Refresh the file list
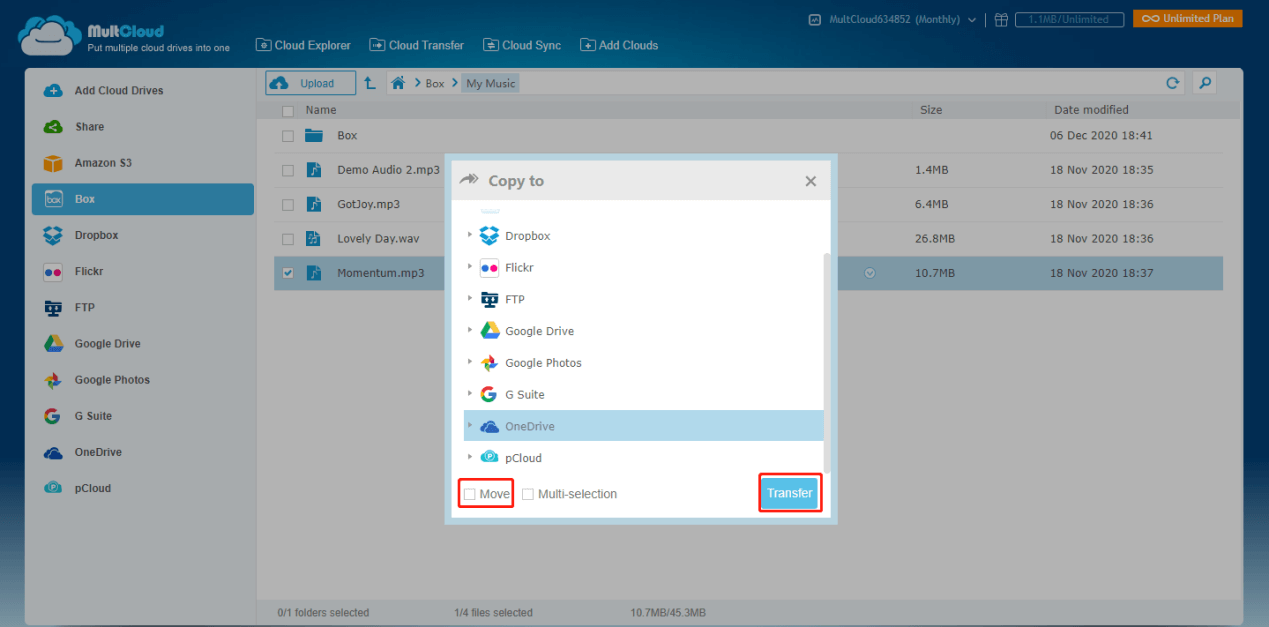1269x627 pixels. click(1174, 84)
